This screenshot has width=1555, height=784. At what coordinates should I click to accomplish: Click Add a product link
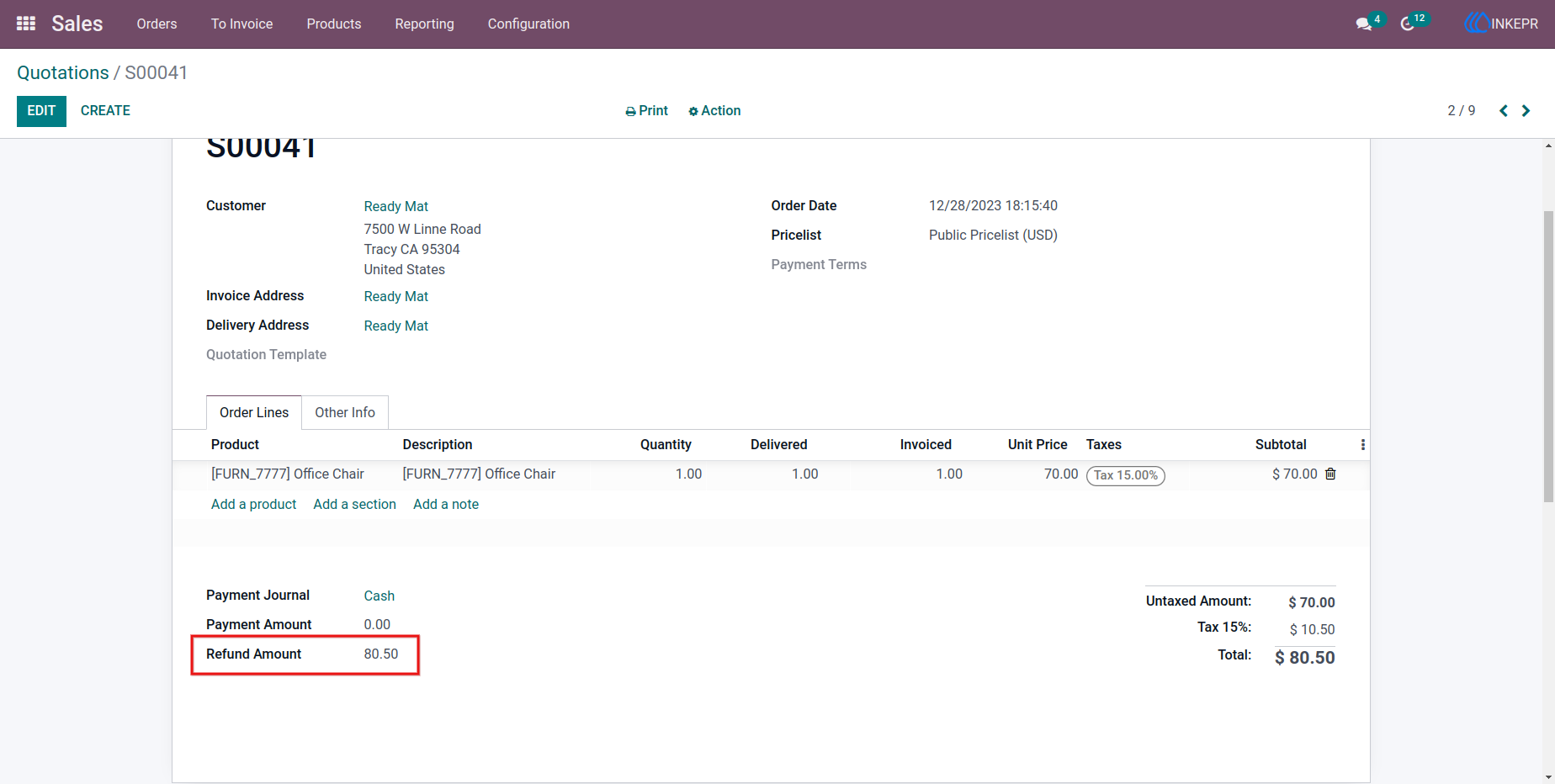pyautogui.click(x=253, y=504)
